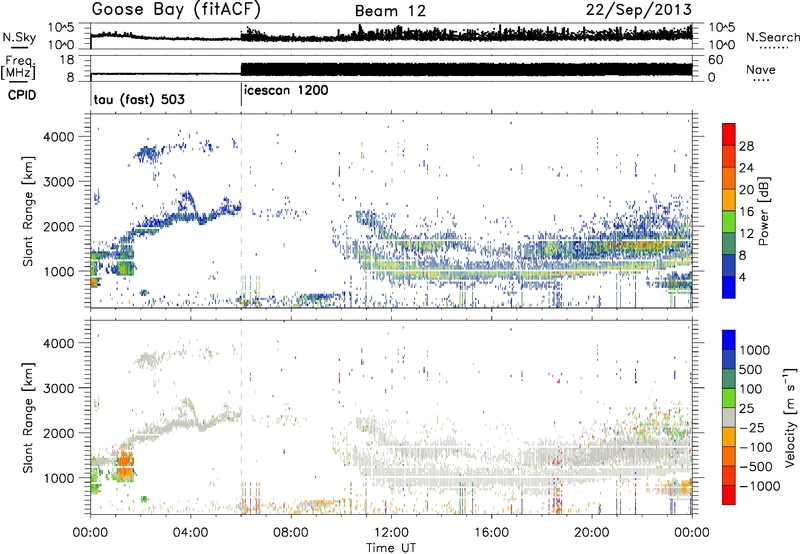Select the 'icescan 1200' CPID marker
Screen dimensions: 800x554
286,91
